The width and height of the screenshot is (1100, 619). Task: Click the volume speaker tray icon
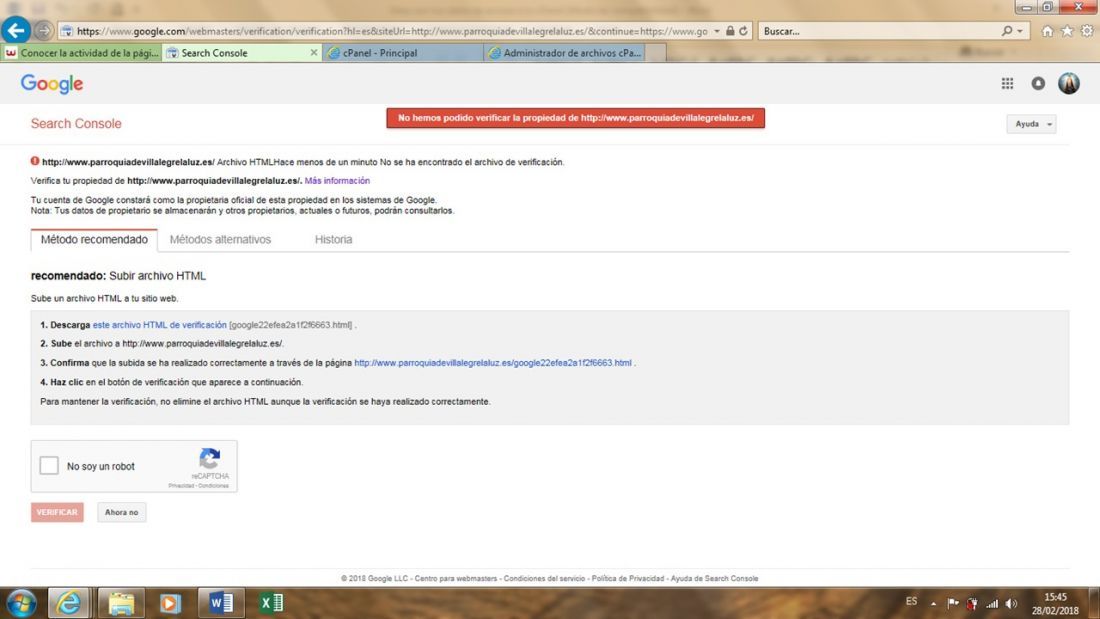pos(1011,603)
